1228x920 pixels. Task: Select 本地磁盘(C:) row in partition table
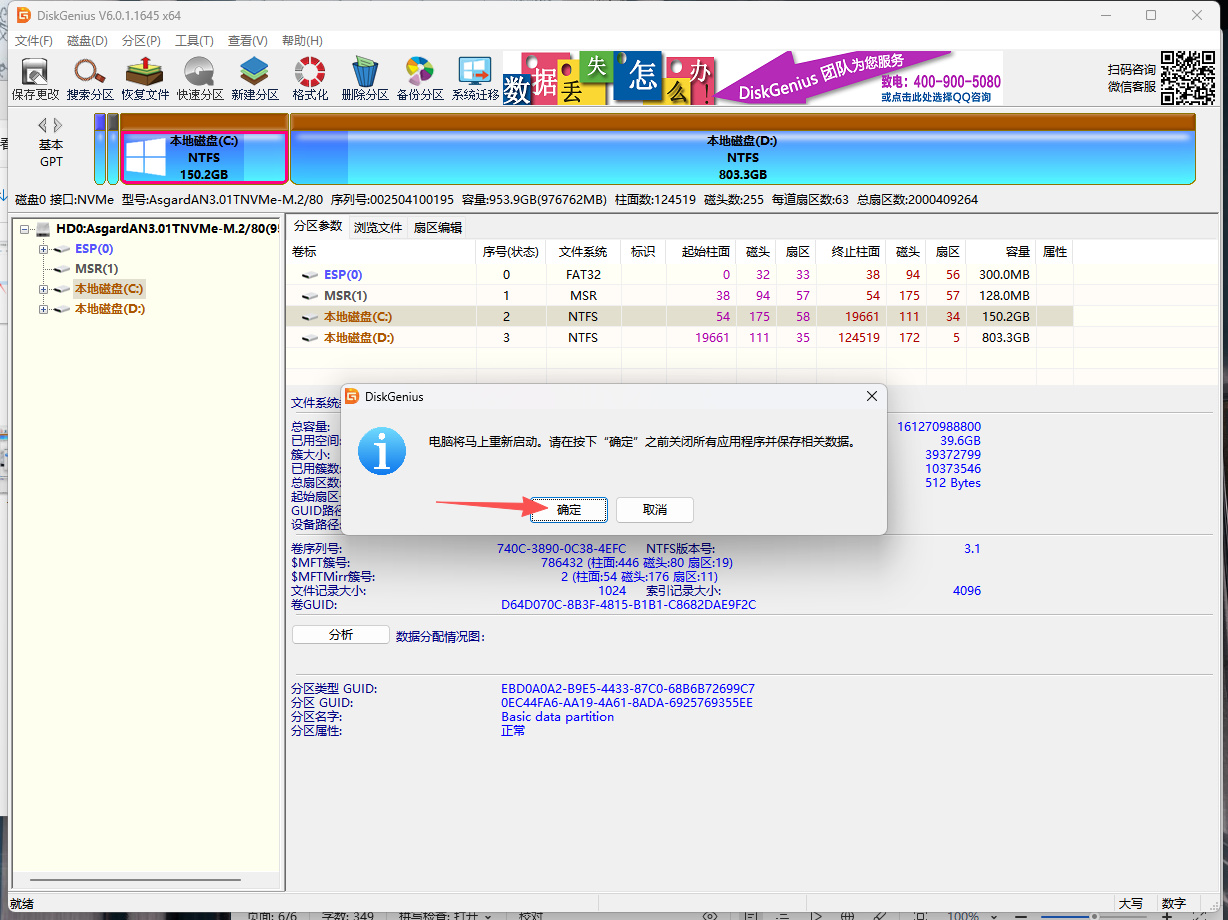pyautogui.click(x=679, y=316)
